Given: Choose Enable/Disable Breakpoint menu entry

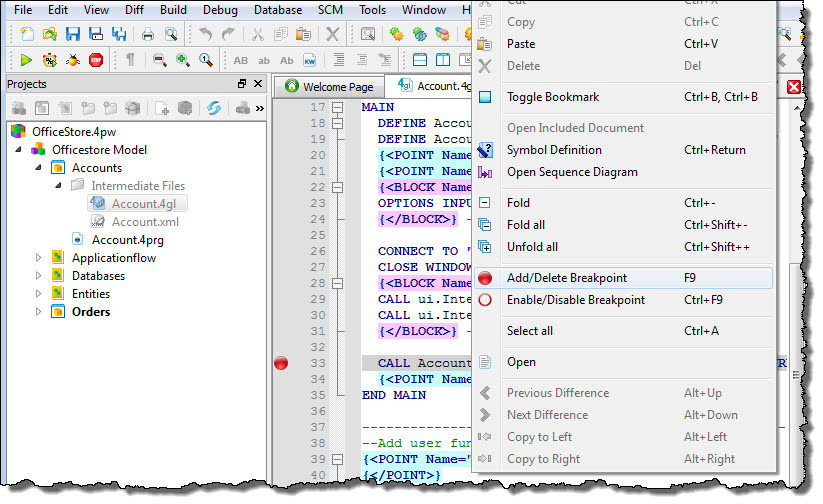Looking at the screenshot, I should pos(575,300).
